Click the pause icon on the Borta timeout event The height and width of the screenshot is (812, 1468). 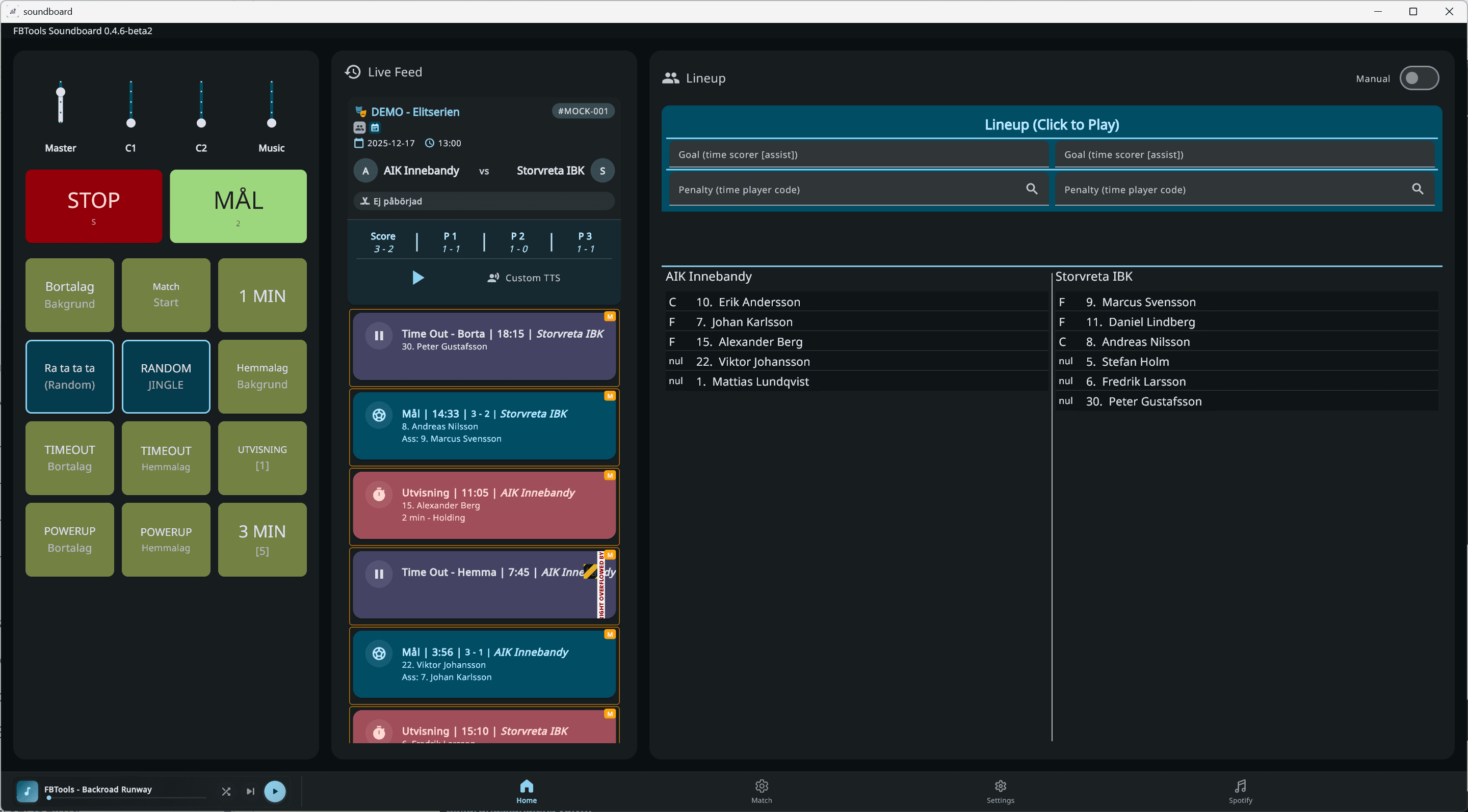coord(378,335)
